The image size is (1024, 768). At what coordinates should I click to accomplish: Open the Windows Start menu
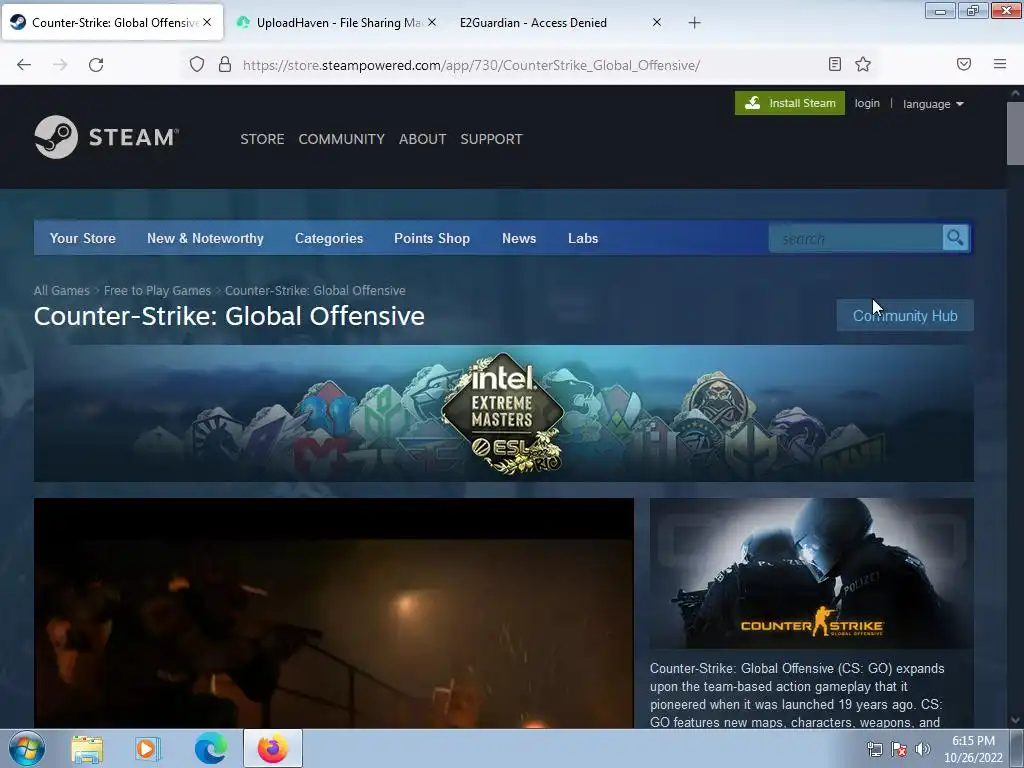[27, 748]
